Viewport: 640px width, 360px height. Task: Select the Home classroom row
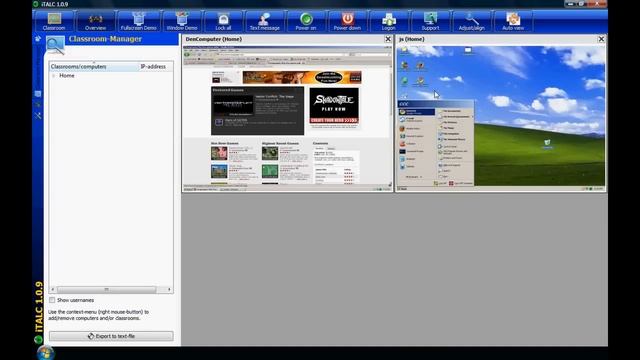[x=111, y=76]
